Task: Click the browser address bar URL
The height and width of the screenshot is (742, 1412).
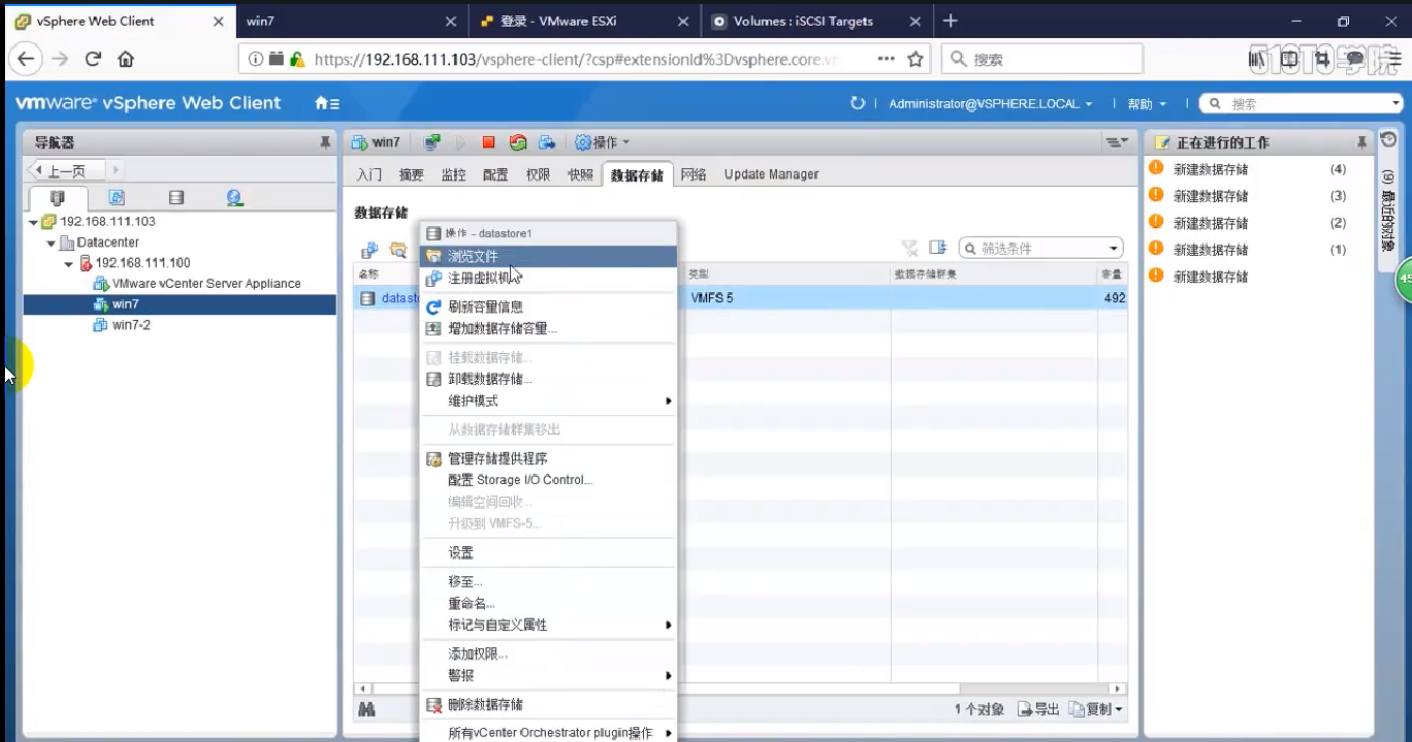Action: coord(575,59)
